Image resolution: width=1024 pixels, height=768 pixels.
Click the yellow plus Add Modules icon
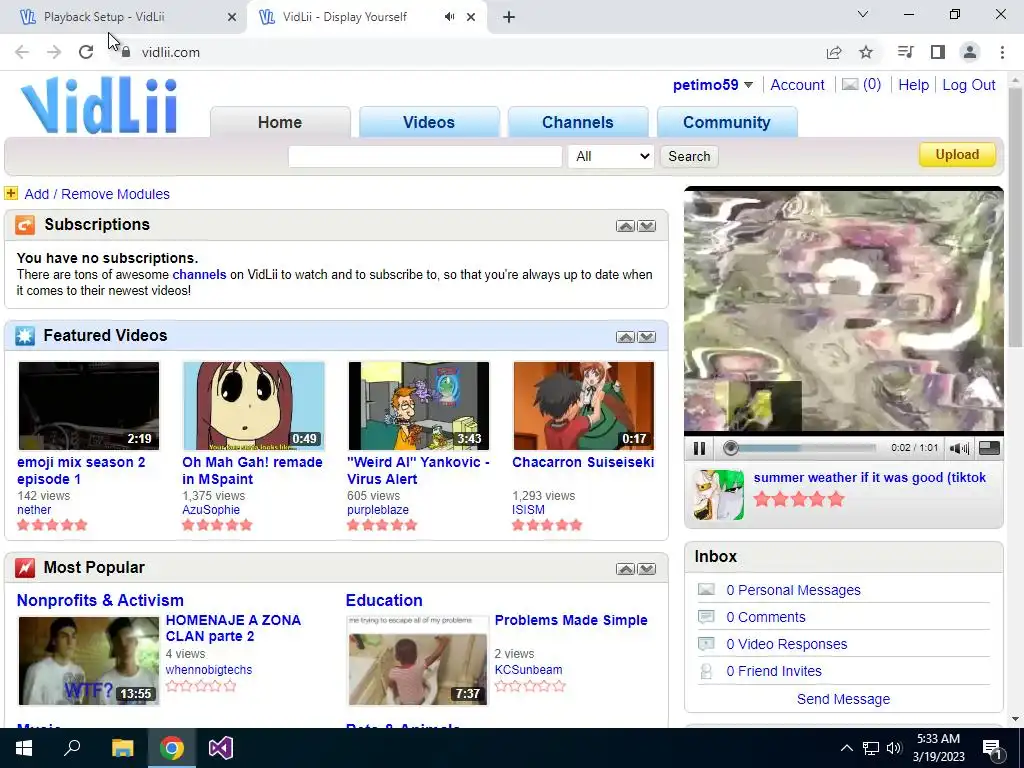(11, 193)
